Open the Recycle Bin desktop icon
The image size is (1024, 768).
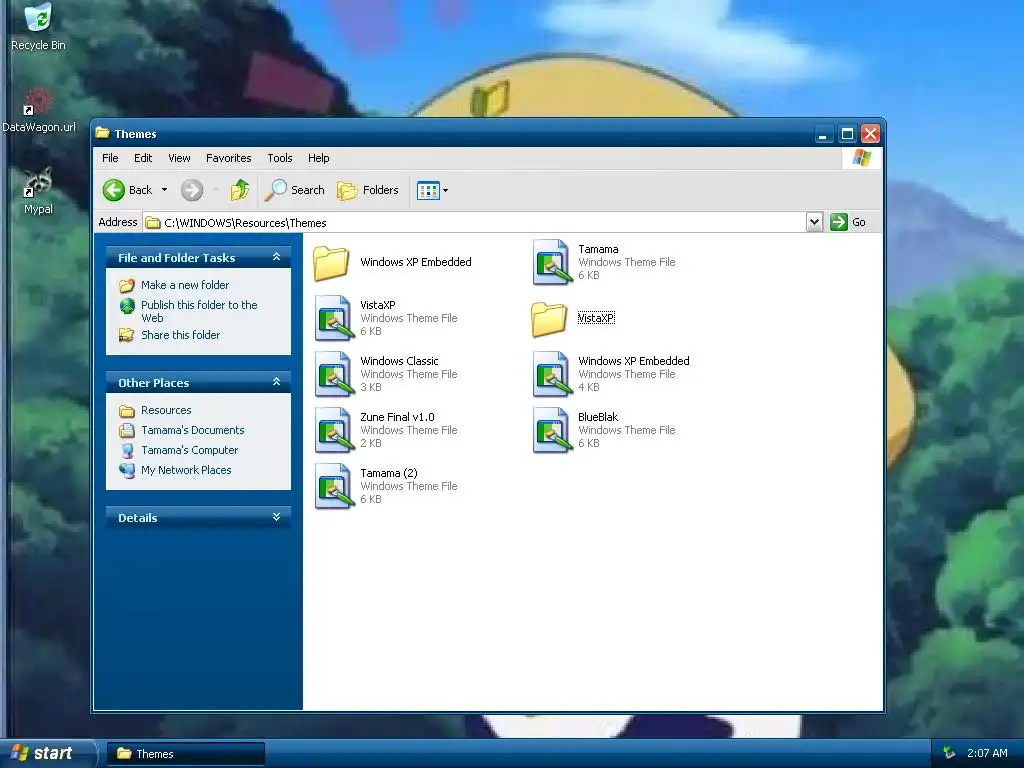tap(38, 26)
